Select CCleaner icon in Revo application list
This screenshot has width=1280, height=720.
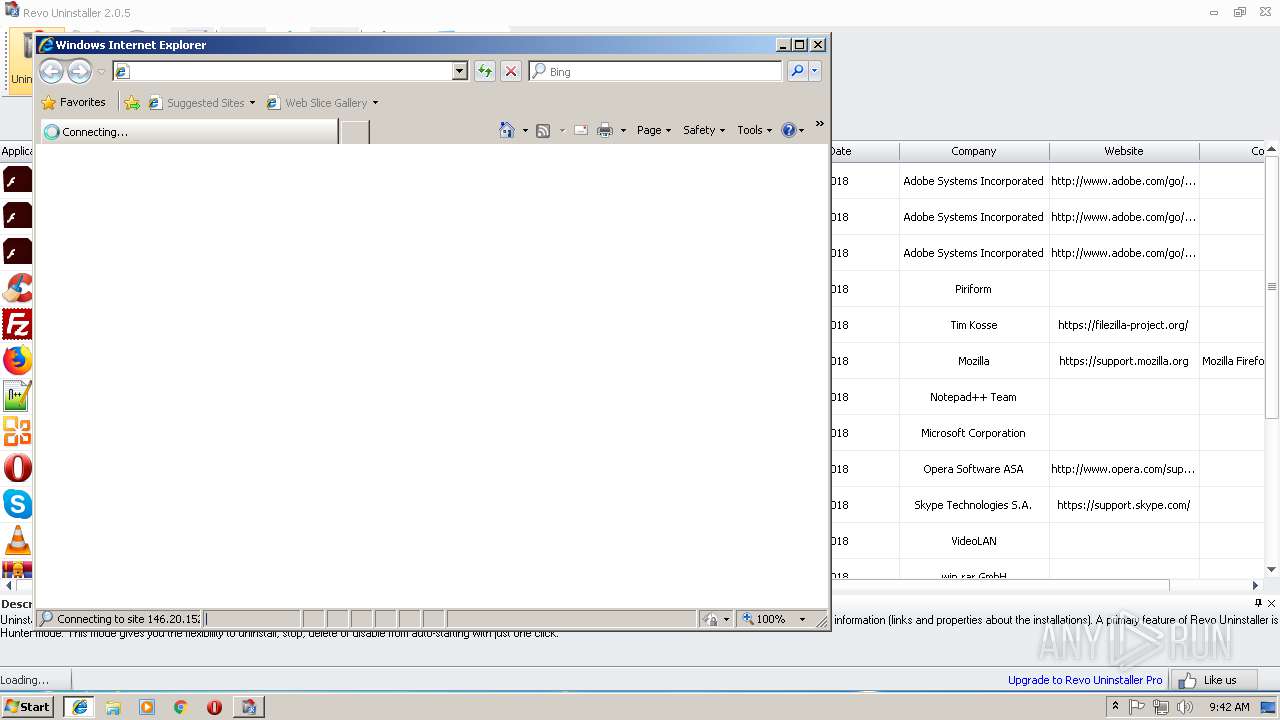tap(17, 288)
